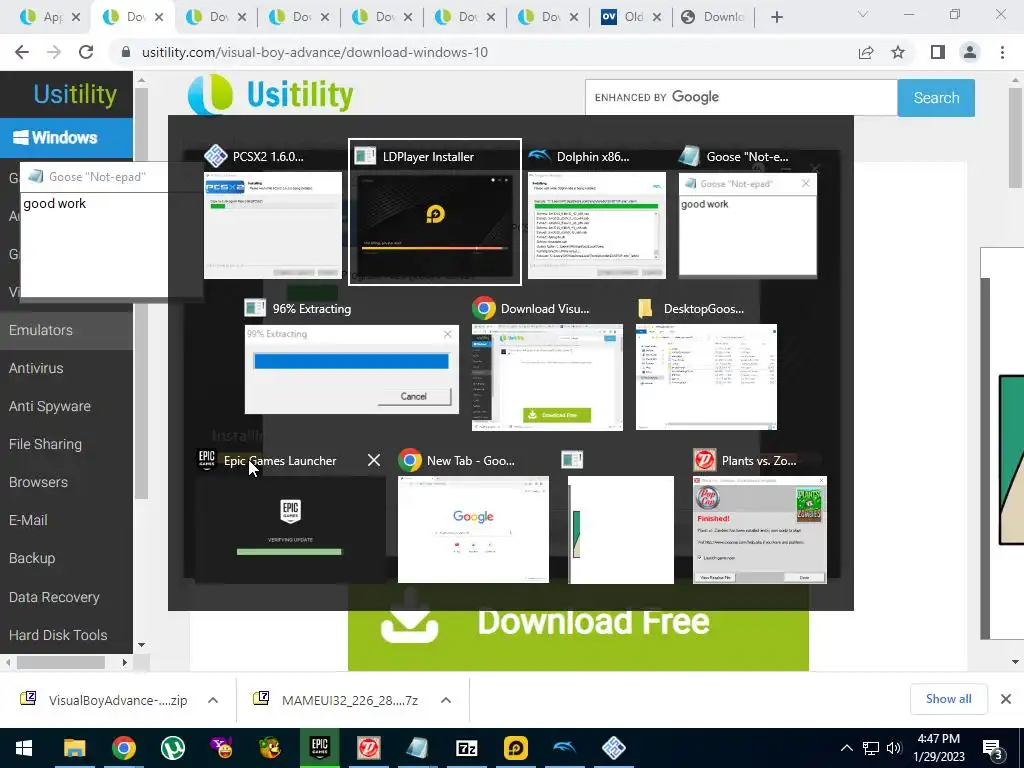Open Dolphin emulator taskbar icon

[564, 748]
